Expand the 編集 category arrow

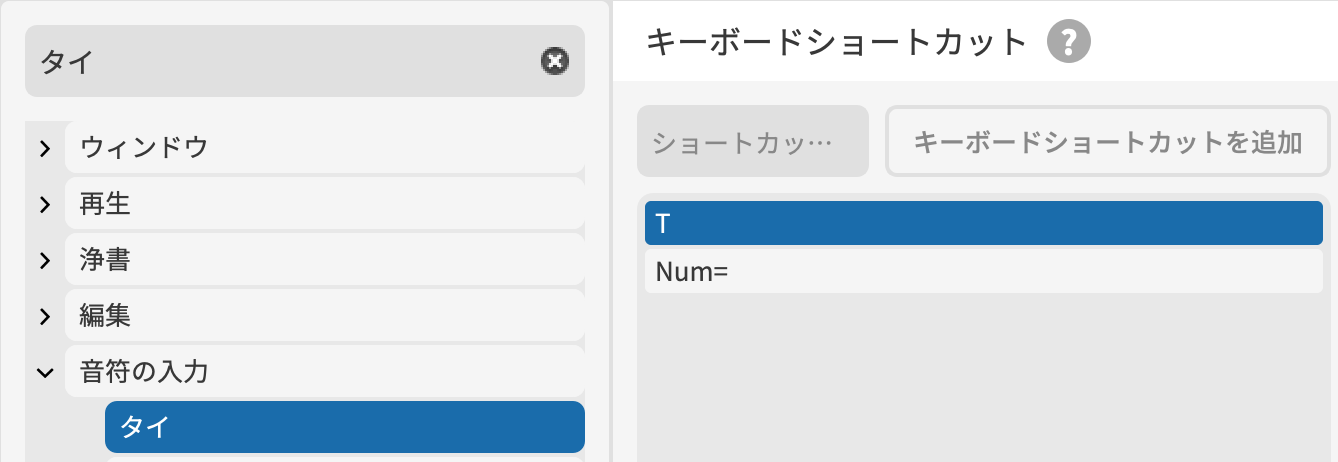click(x=44, y=317)
